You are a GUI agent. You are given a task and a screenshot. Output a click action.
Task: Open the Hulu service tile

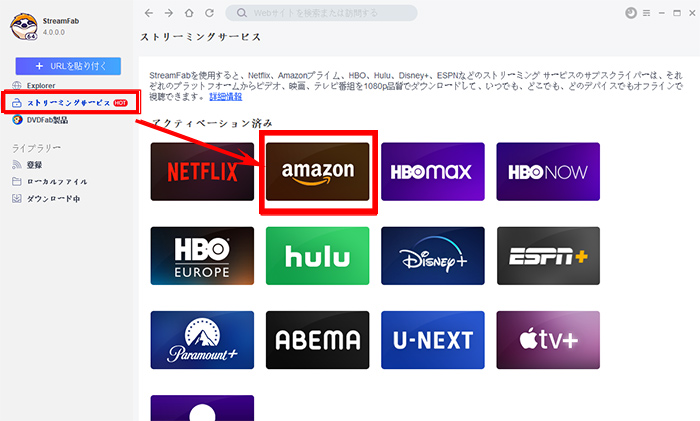[317, 256]
